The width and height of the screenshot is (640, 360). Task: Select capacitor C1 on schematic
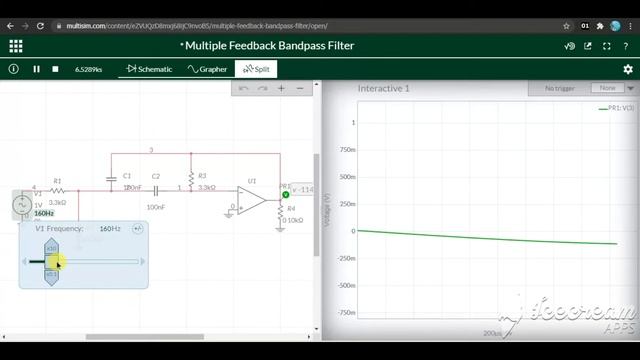(111, 180)
